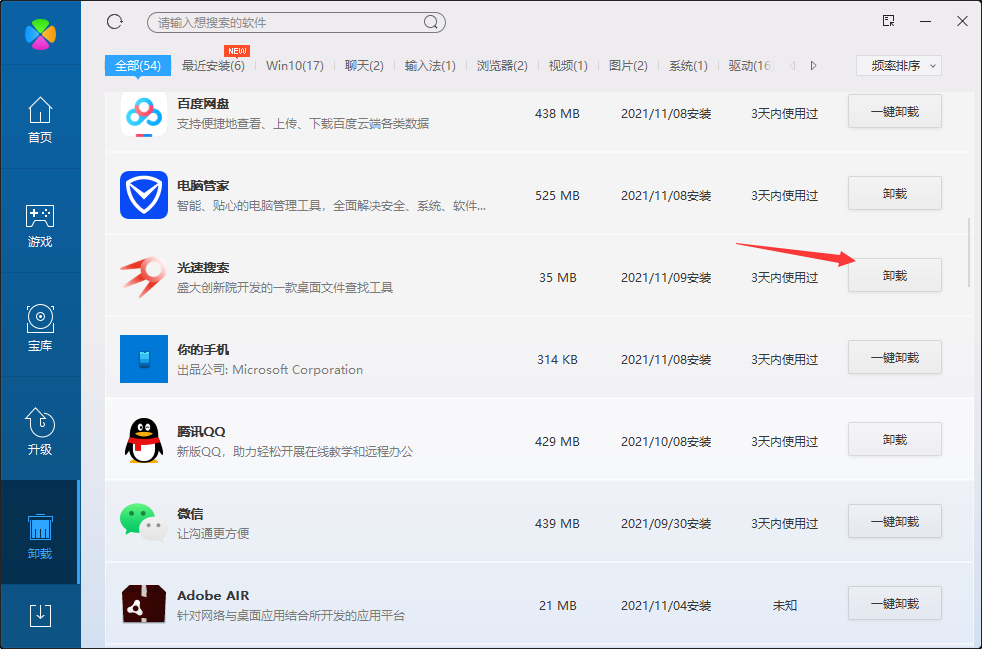Click the 2021/11/09安装 date
This screenshot has width=982, height=649.
(666, 278)
